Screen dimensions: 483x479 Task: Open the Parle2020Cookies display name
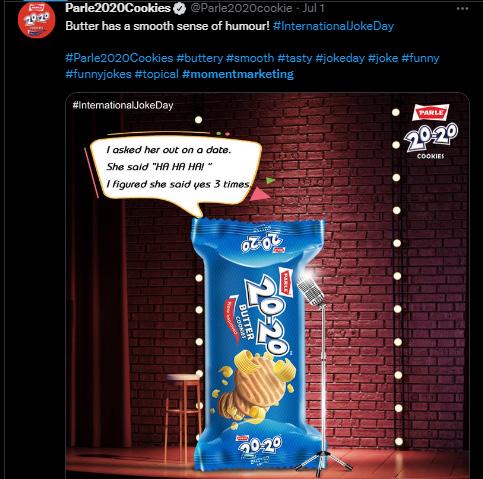(x=118, y=8)
